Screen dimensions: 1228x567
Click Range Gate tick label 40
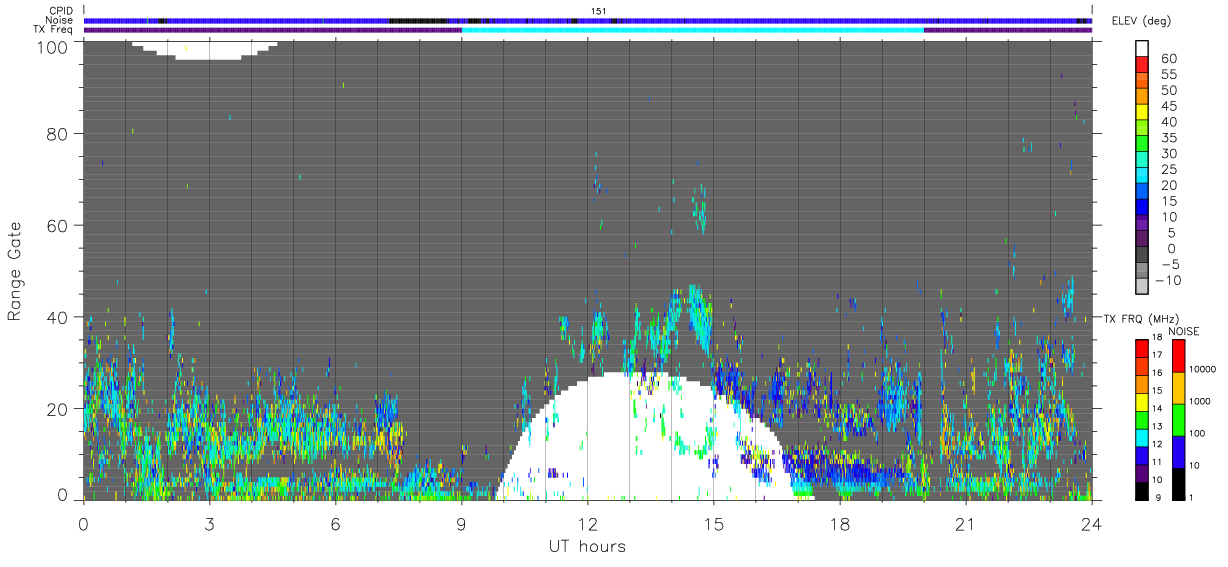pyautogui.click(x=58, y=317)
